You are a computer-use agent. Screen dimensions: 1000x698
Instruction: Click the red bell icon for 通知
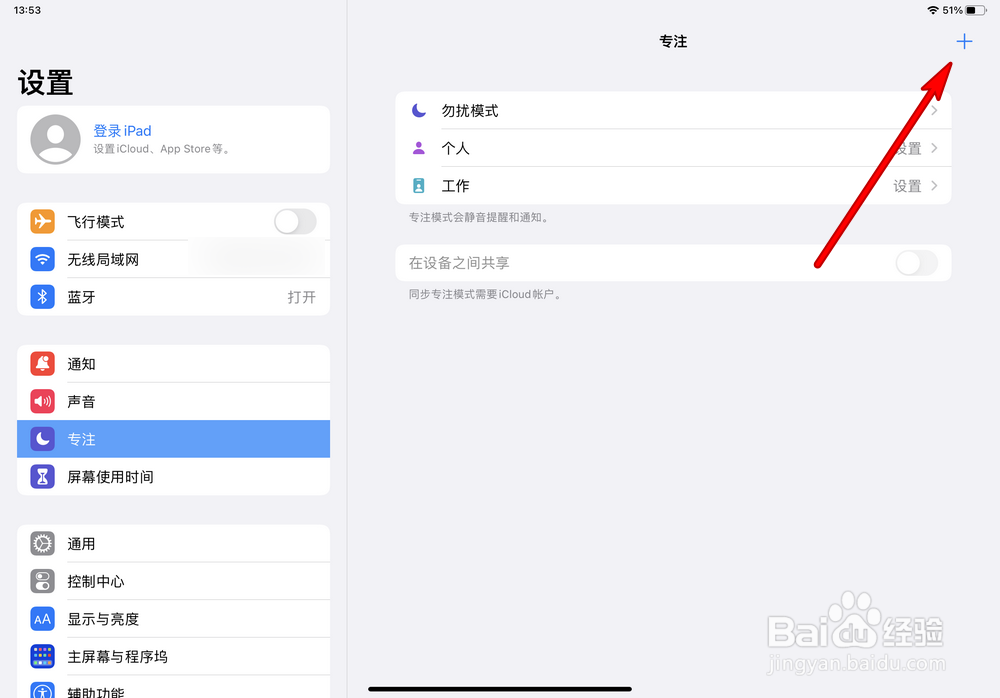[x=42, y=364]
